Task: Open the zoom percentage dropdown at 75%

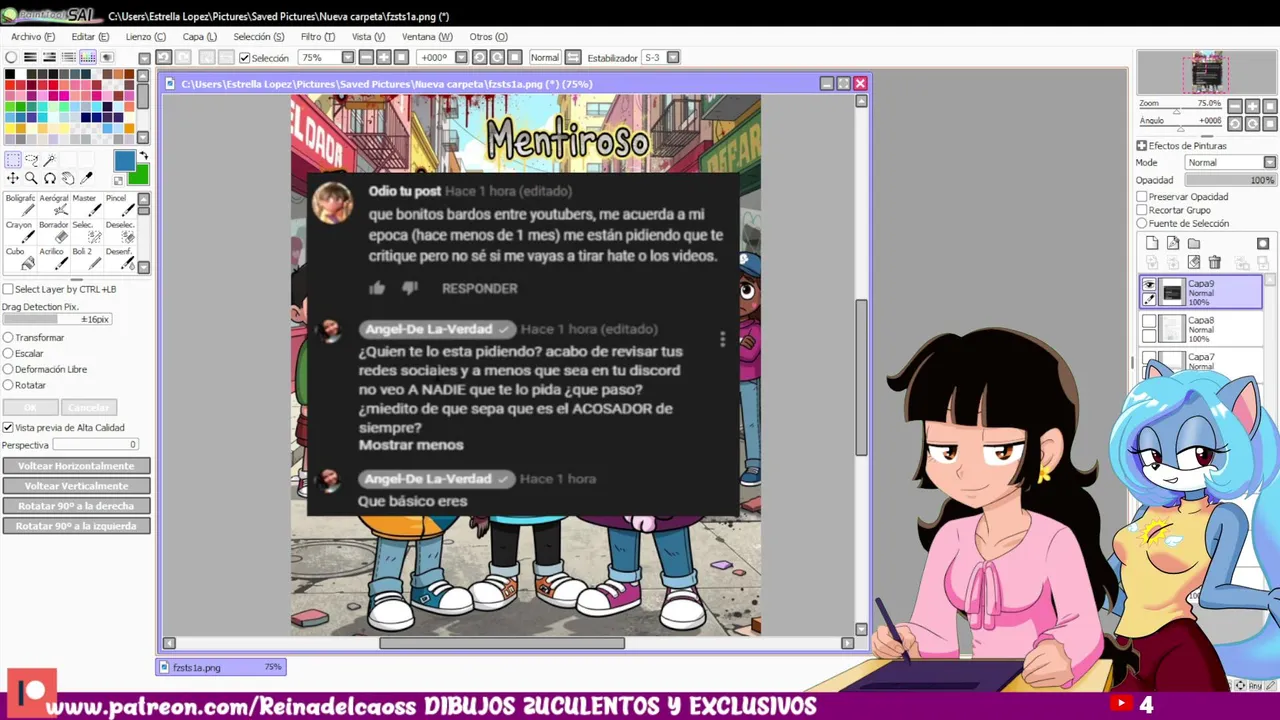Action: tap(348, 58)
